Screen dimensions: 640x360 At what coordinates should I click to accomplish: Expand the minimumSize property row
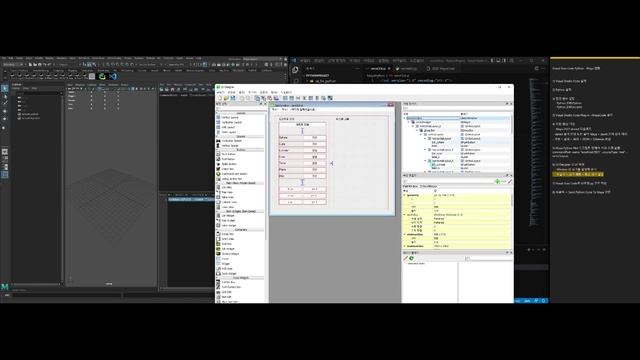pos(404,234)
